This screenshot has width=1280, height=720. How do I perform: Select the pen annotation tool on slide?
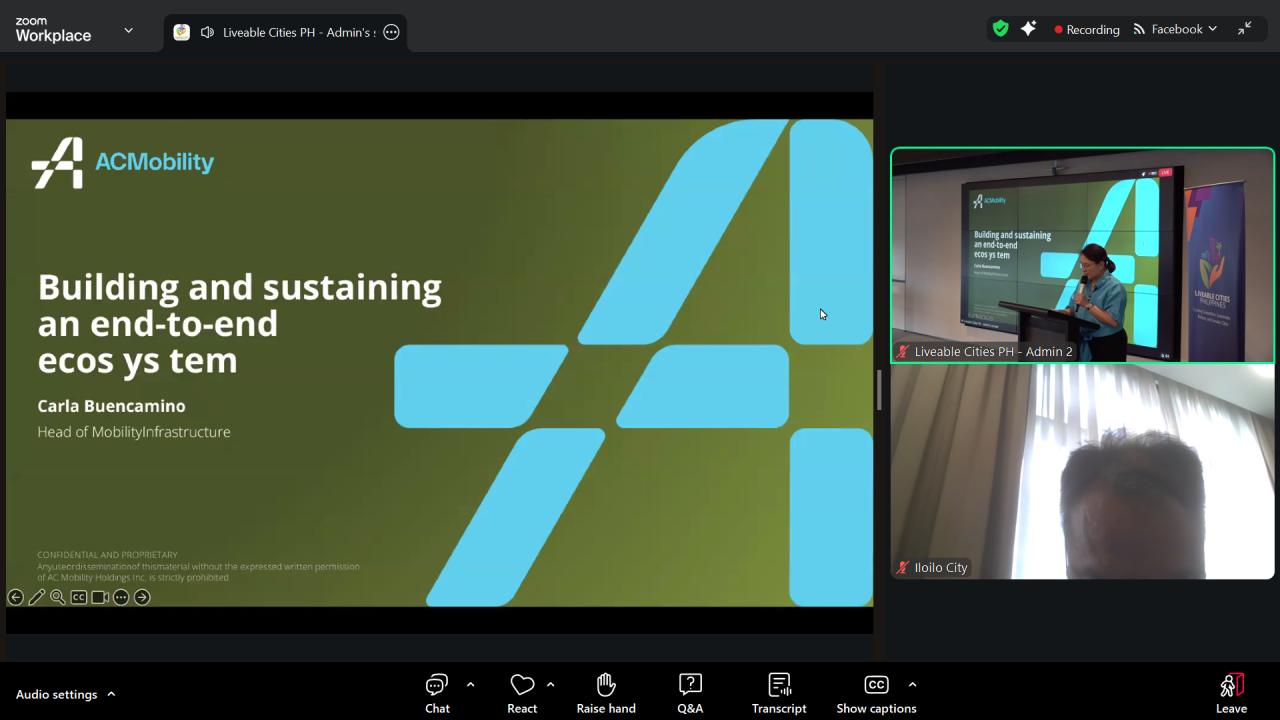37,597
